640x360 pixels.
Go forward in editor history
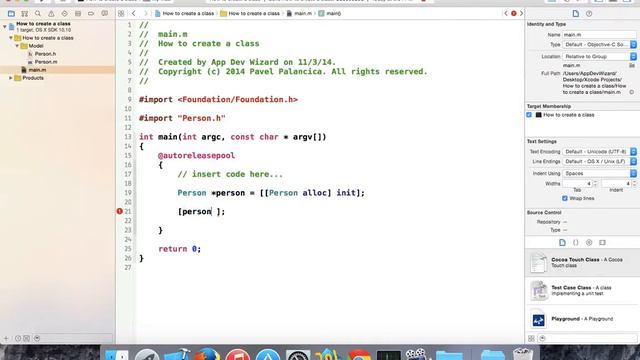[x=145, y=13]
